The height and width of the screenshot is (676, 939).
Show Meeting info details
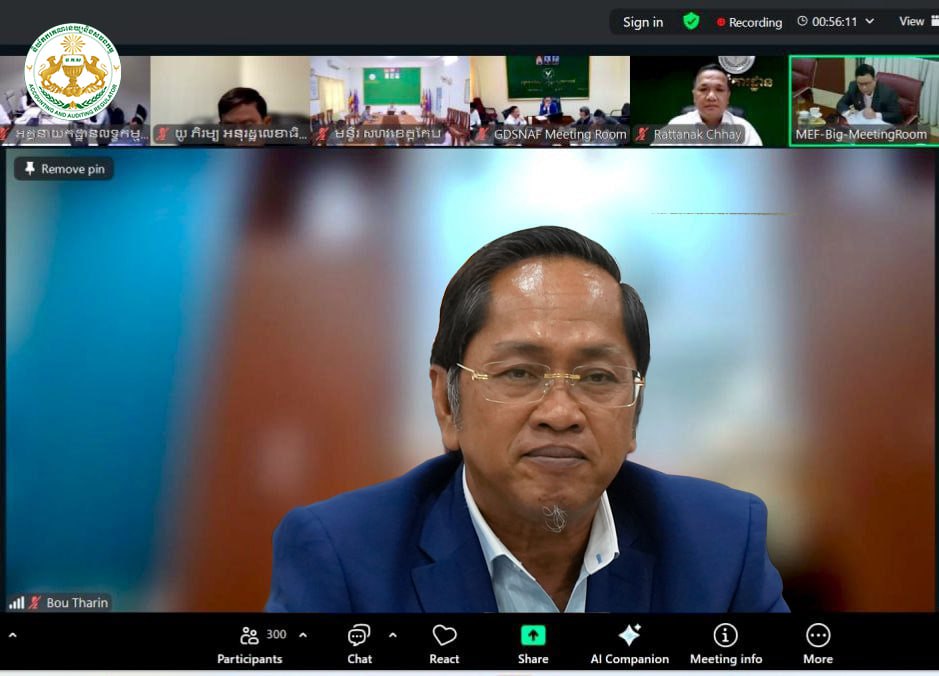725,644
